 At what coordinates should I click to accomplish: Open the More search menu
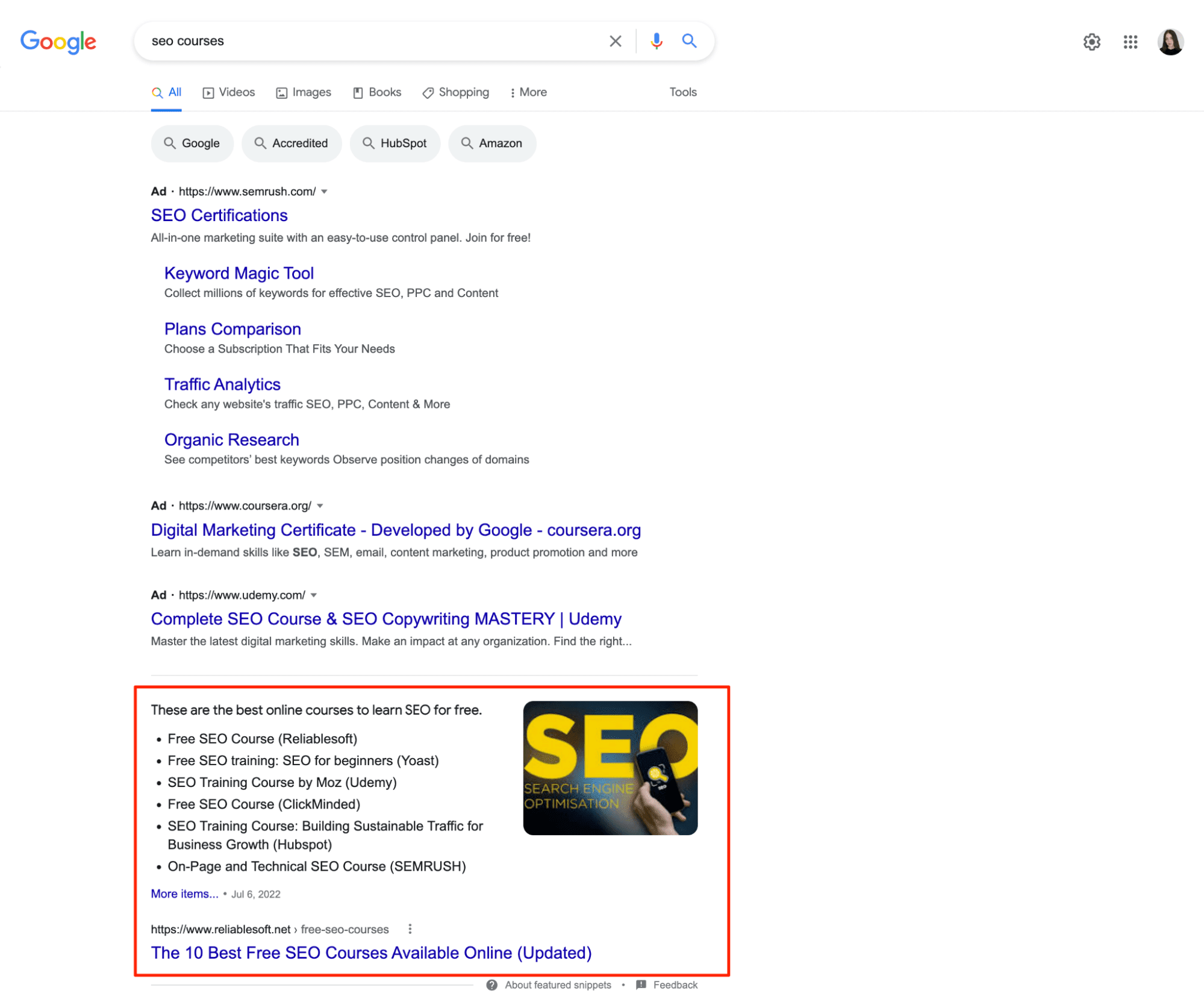coord(528,92)
